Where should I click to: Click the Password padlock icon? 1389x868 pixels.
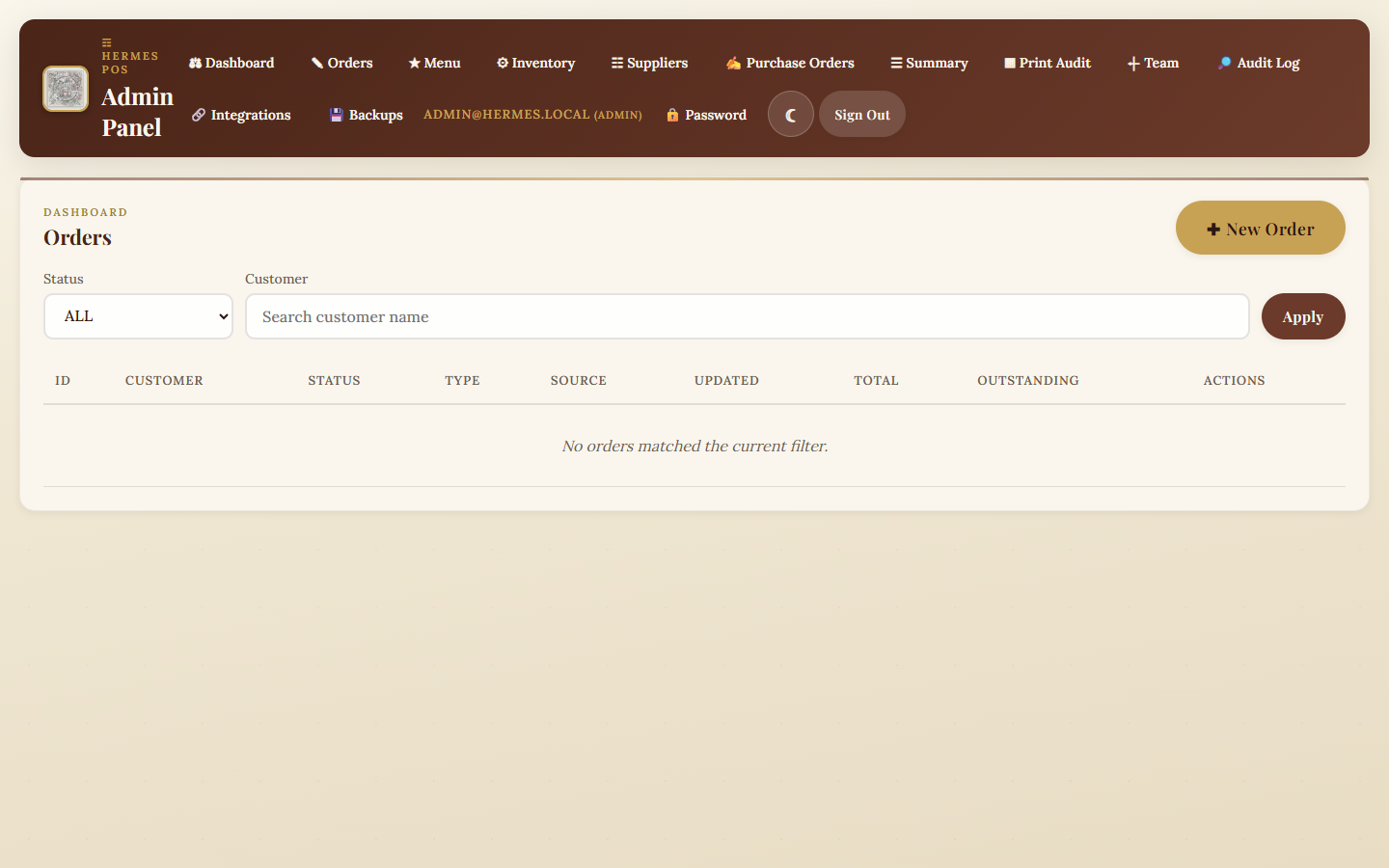671,114
